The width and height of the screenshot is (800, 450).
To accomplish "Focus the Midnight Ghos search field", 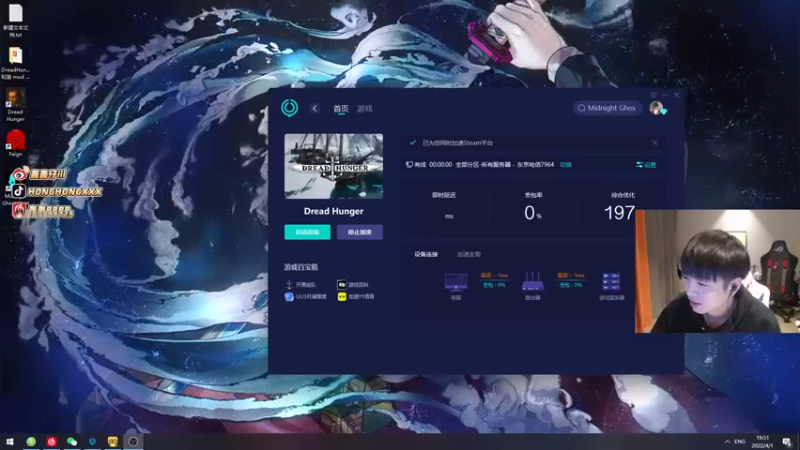I will point(607,108).
